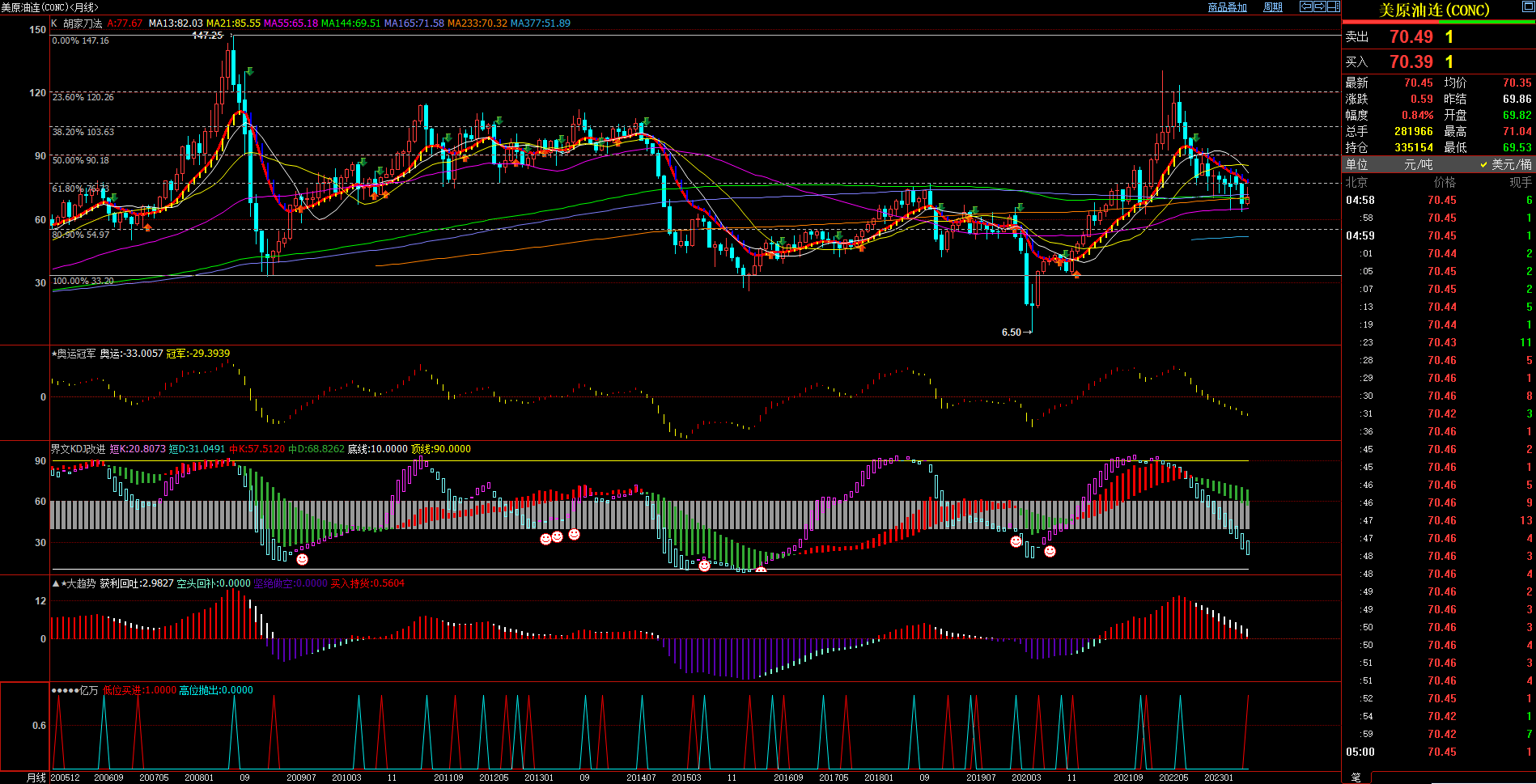1536x784 pixels.
Task: Click the 奥运冠军 indicator label
Action: click(76, 354)
